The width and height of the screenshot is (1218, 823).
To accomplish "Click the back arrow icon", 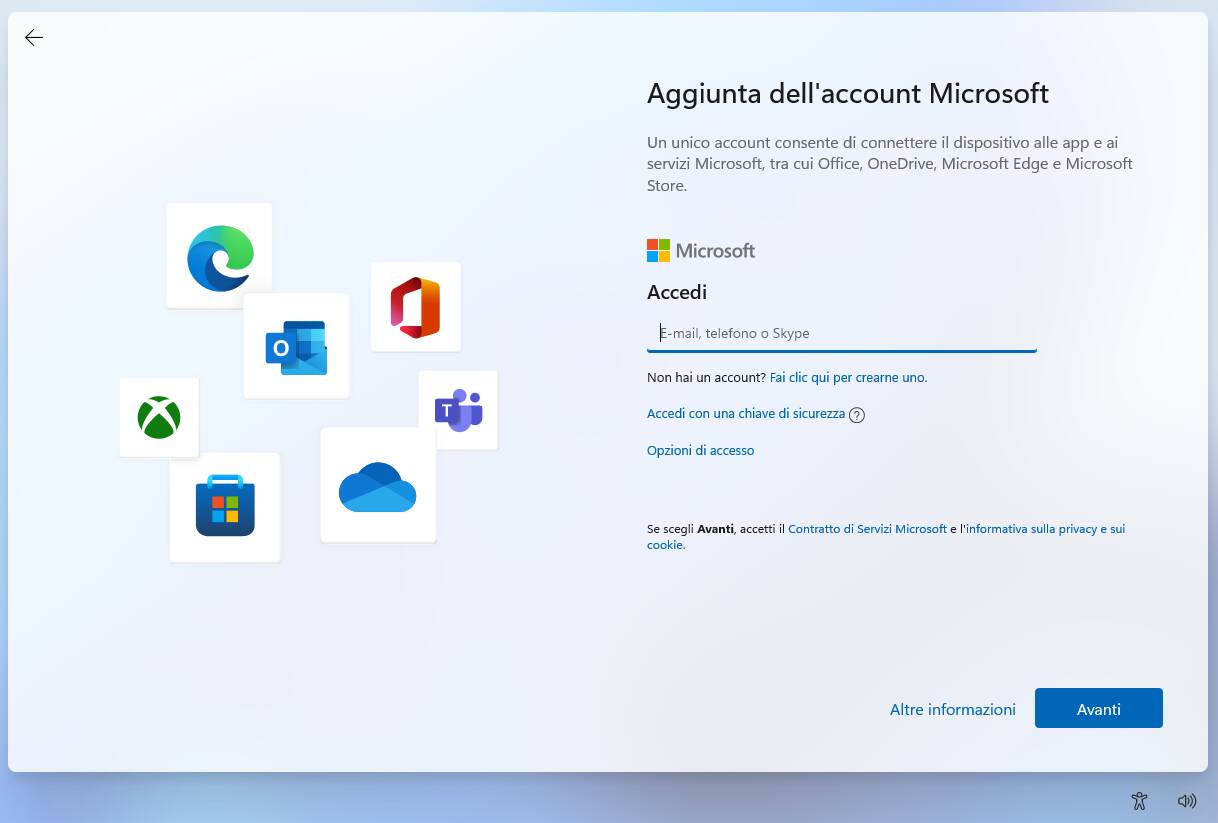I will coord(34,38).
